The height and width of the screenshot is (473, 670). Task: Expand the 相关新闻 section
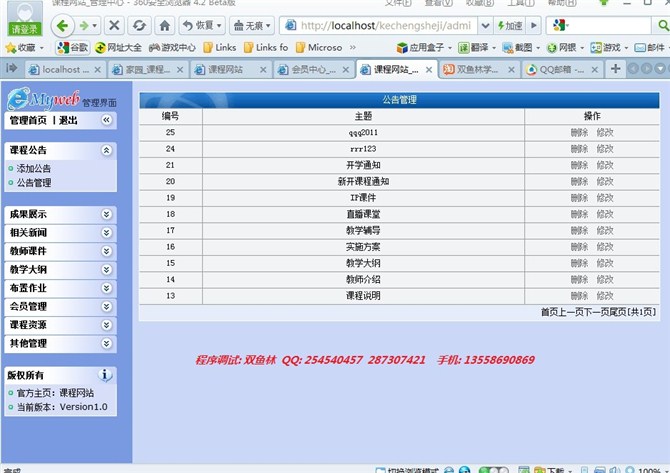(106, 232)
